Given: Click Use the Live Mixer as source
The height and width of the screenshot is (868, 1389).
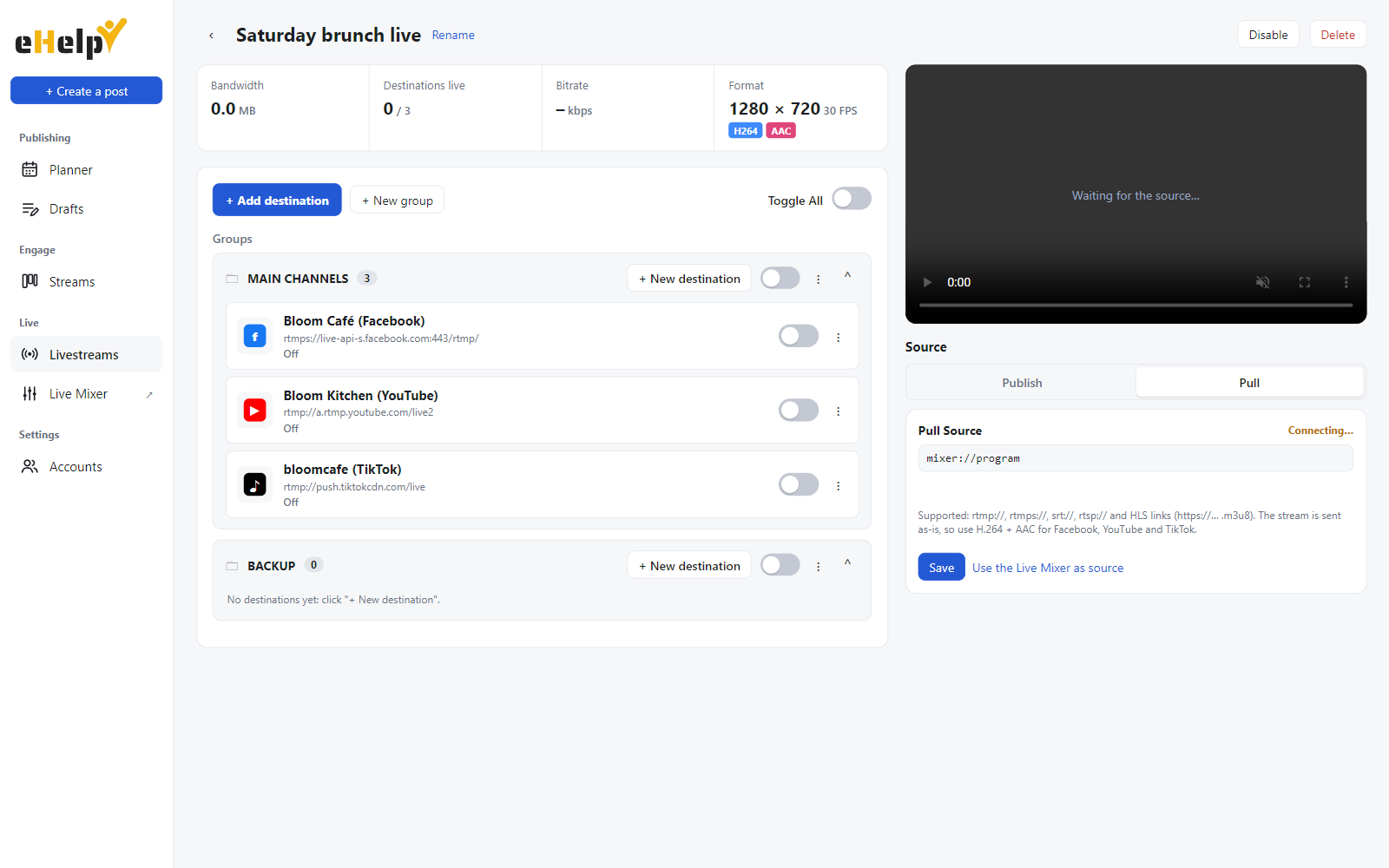Looking at the screenshot, I should click(1048, 568).
